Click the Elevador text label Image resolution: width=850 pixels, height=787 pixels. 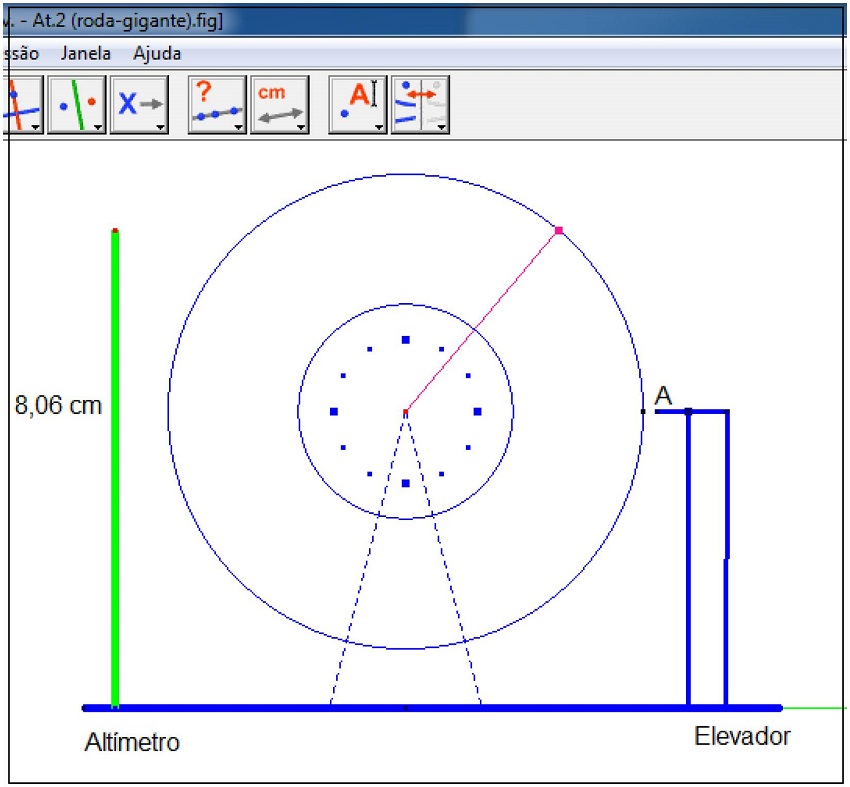pyautogui.click(x=742, y=737)
